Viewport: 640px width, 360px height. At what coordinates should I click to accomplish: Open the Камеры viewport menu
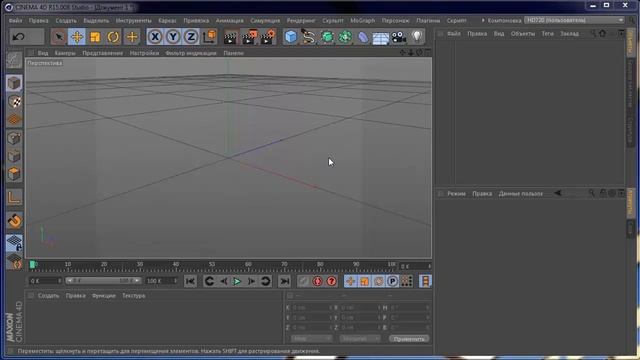[x=65, y=53]
